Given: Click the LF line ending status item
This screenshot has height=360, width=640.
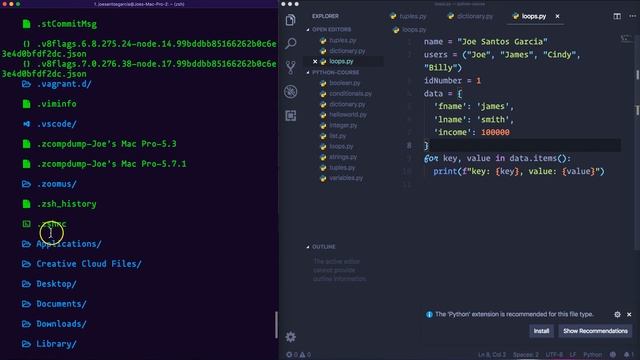Looking at the screenshot, I should (573, 354).
